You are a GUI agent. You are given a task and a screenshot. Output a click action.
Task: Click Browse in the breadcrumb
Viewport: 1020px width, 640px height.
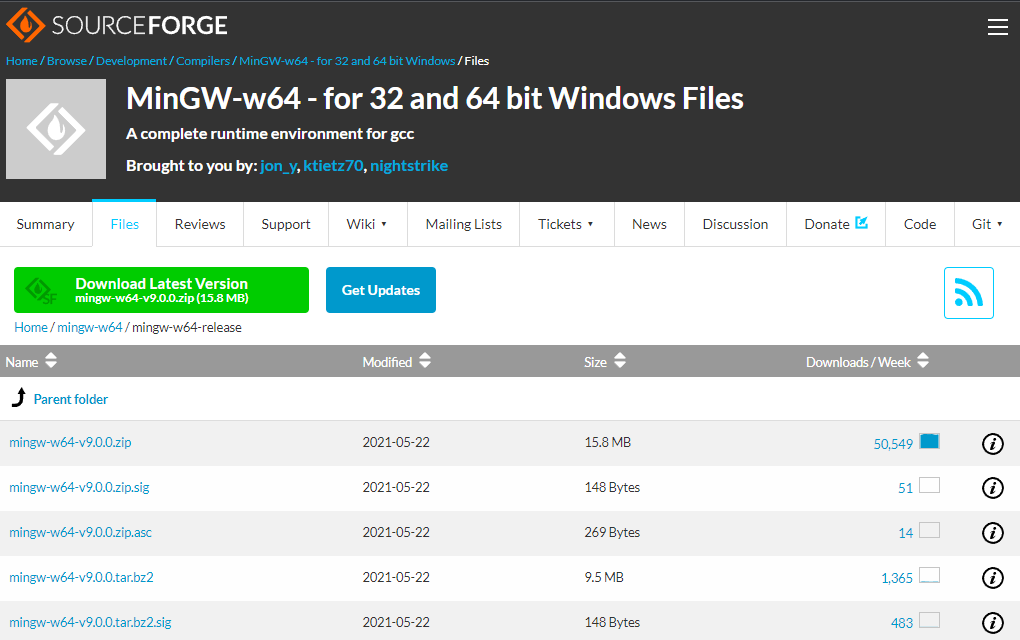pyautogui.click(x=66, y=60)
